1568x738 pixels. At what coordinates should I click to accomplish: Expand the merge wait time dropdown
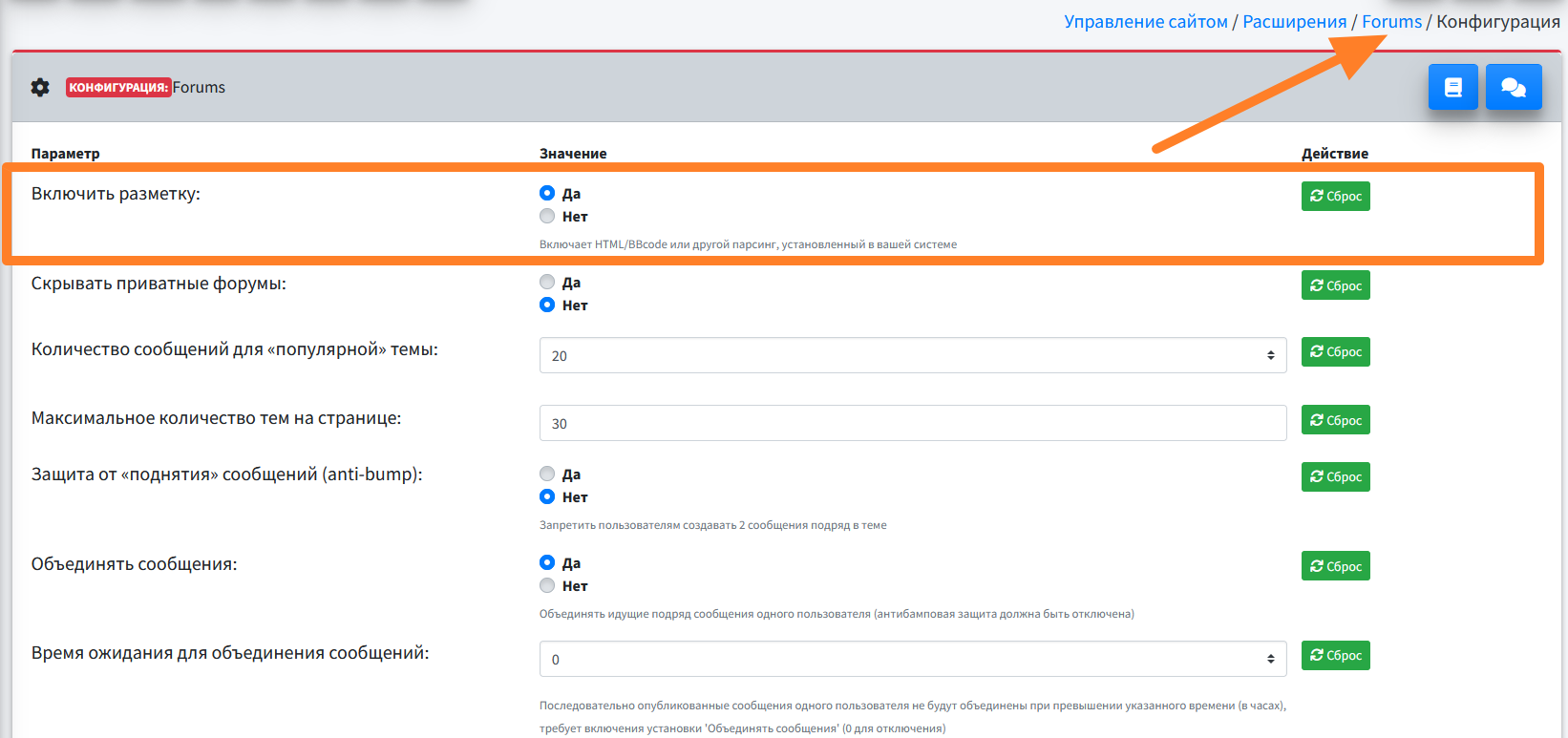coord(912,659)
